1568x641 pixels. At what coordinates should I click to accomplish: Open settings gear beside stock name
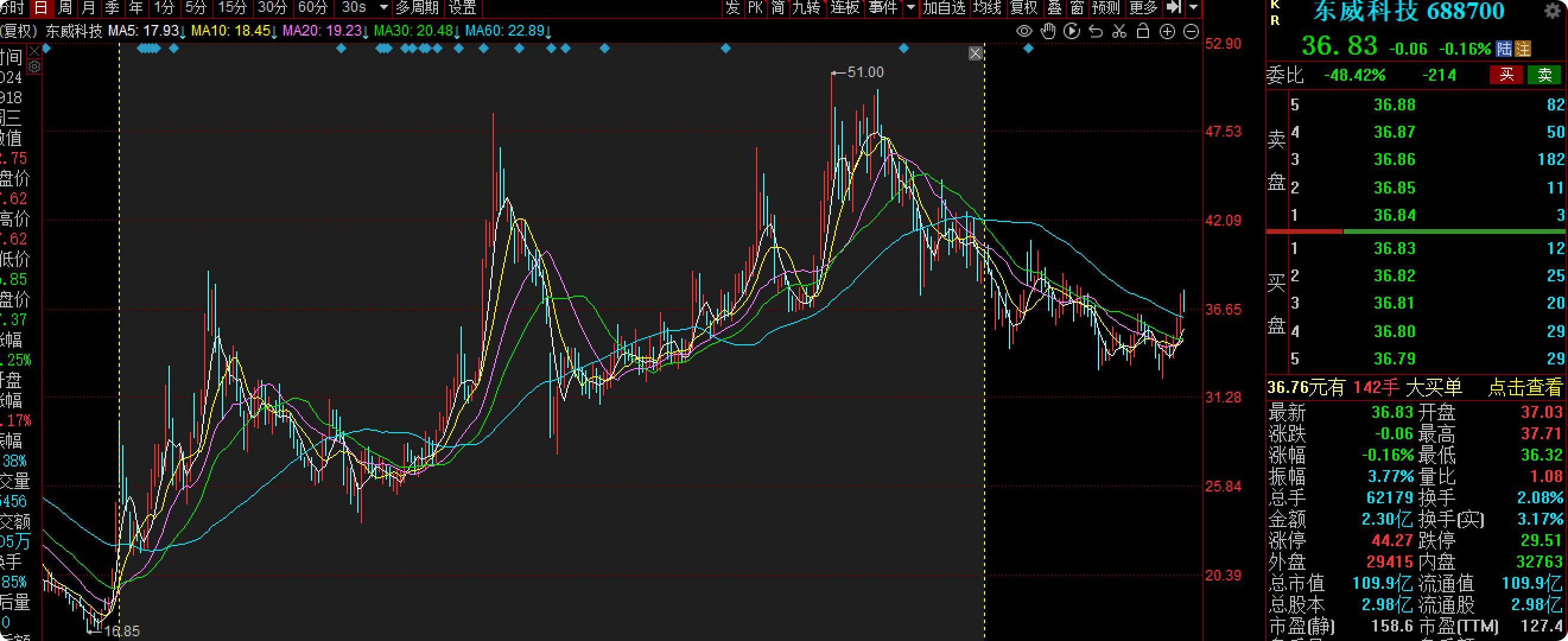coord(1553,11)
